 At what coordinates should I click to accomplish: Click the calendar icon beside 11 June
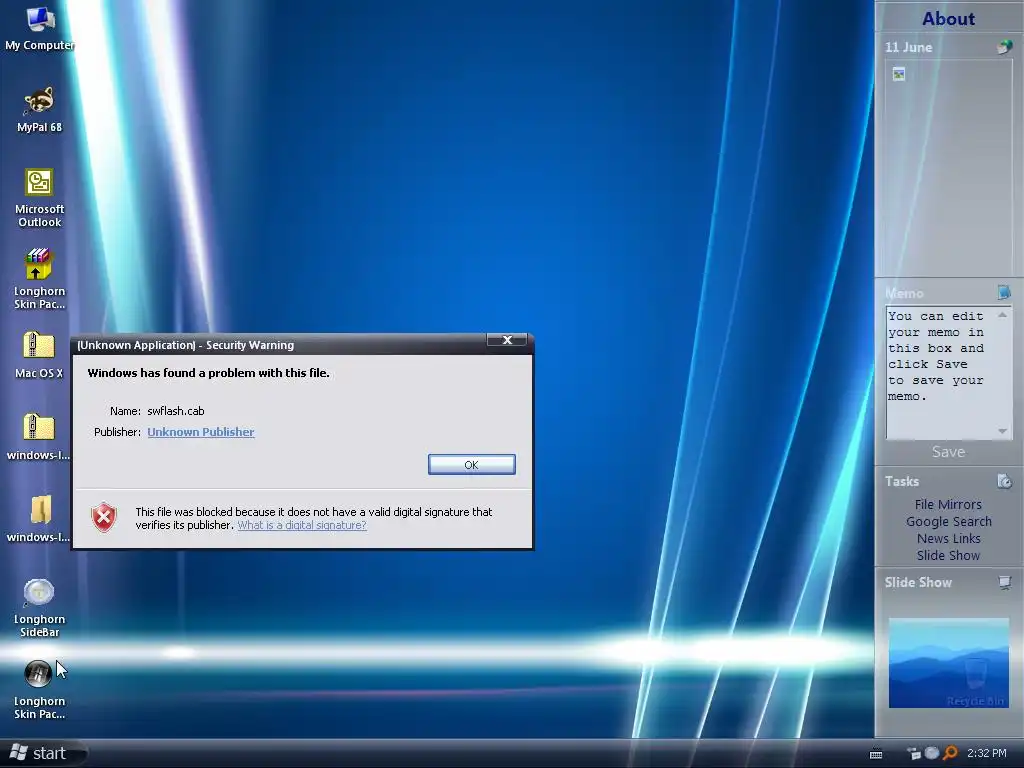[x=1004, y=46]
